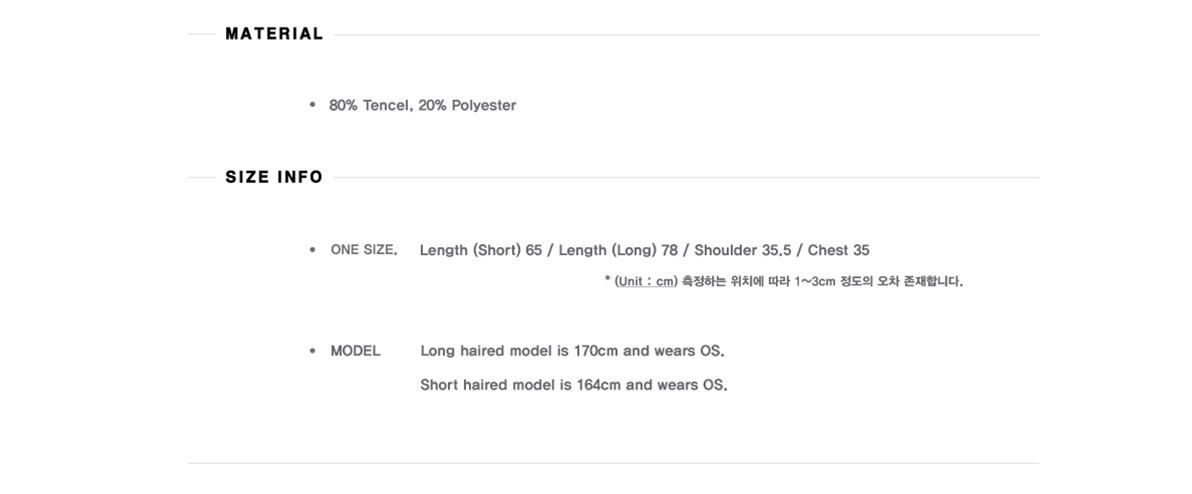Click the bottom horizontal divider line
Viewport: 1192px width, 494px height.
(613, 463)
